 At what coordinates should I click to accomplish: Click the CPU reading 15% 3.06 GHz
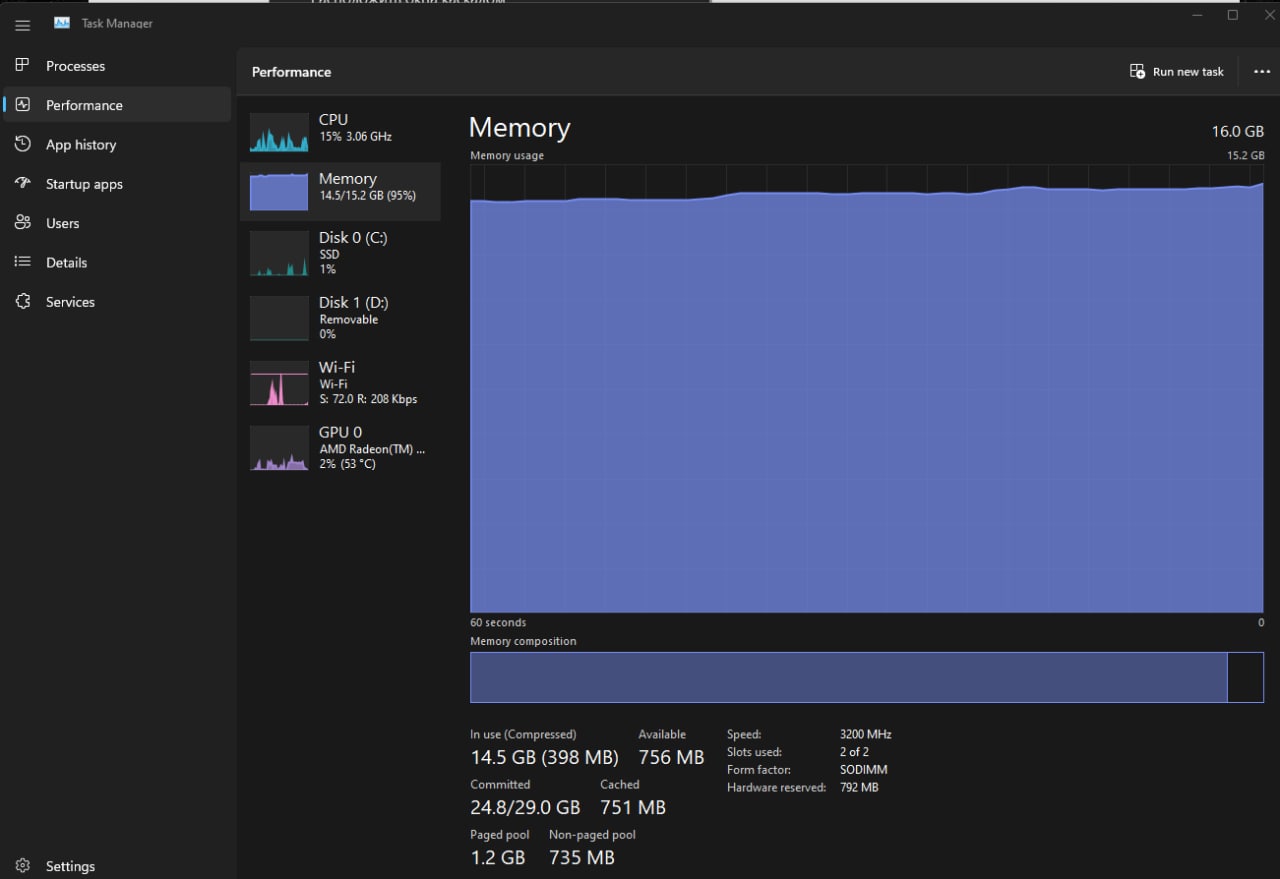355,136
